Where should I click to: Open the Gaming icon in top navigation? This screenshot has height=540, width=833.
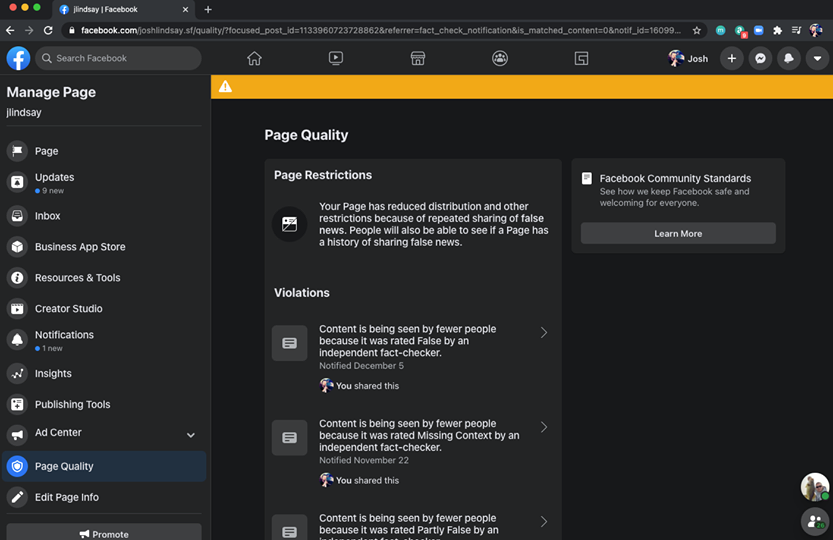581,58
